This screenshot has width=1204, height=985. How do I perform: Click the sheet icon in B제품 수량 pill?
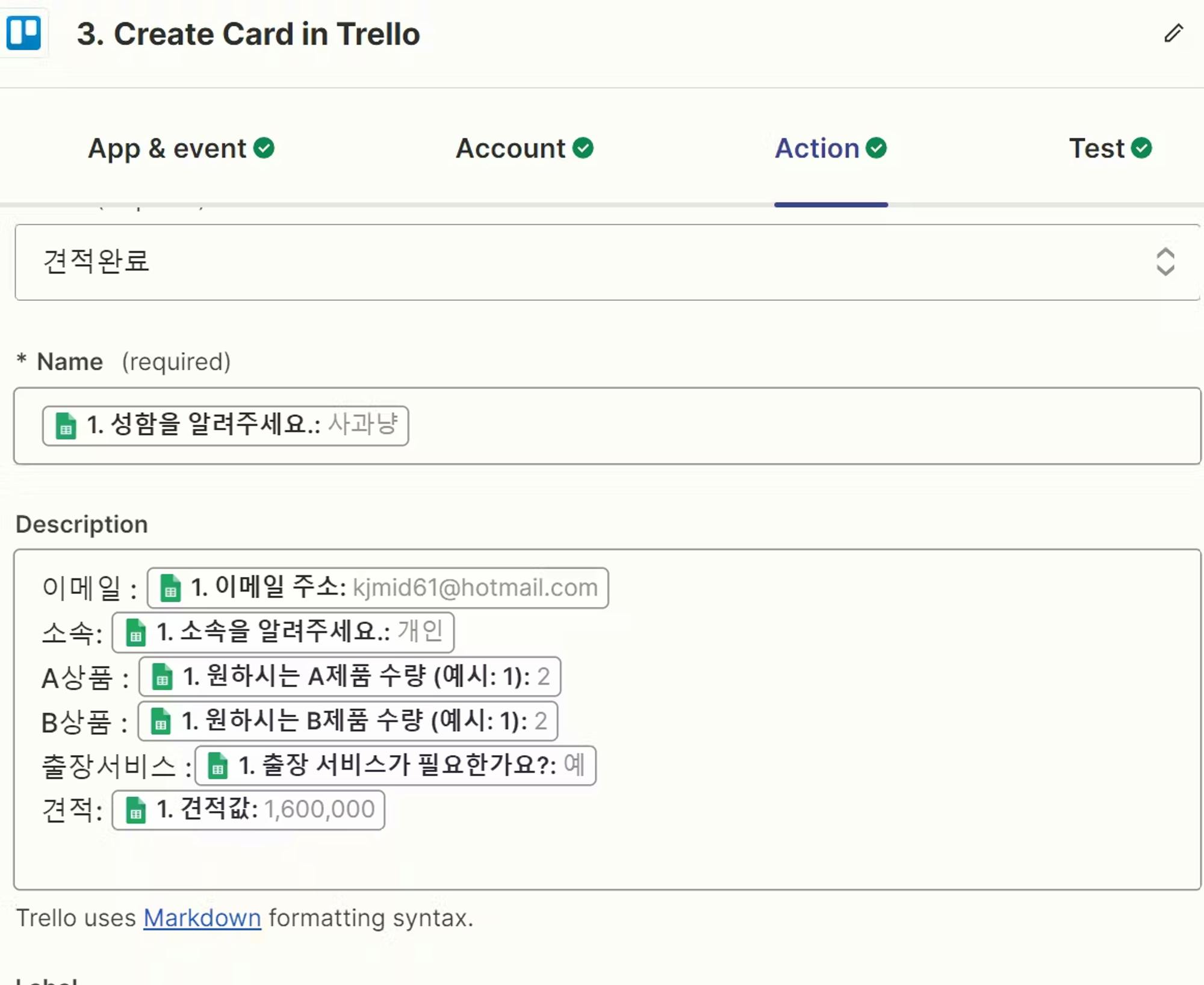click(x=161, y=721)
